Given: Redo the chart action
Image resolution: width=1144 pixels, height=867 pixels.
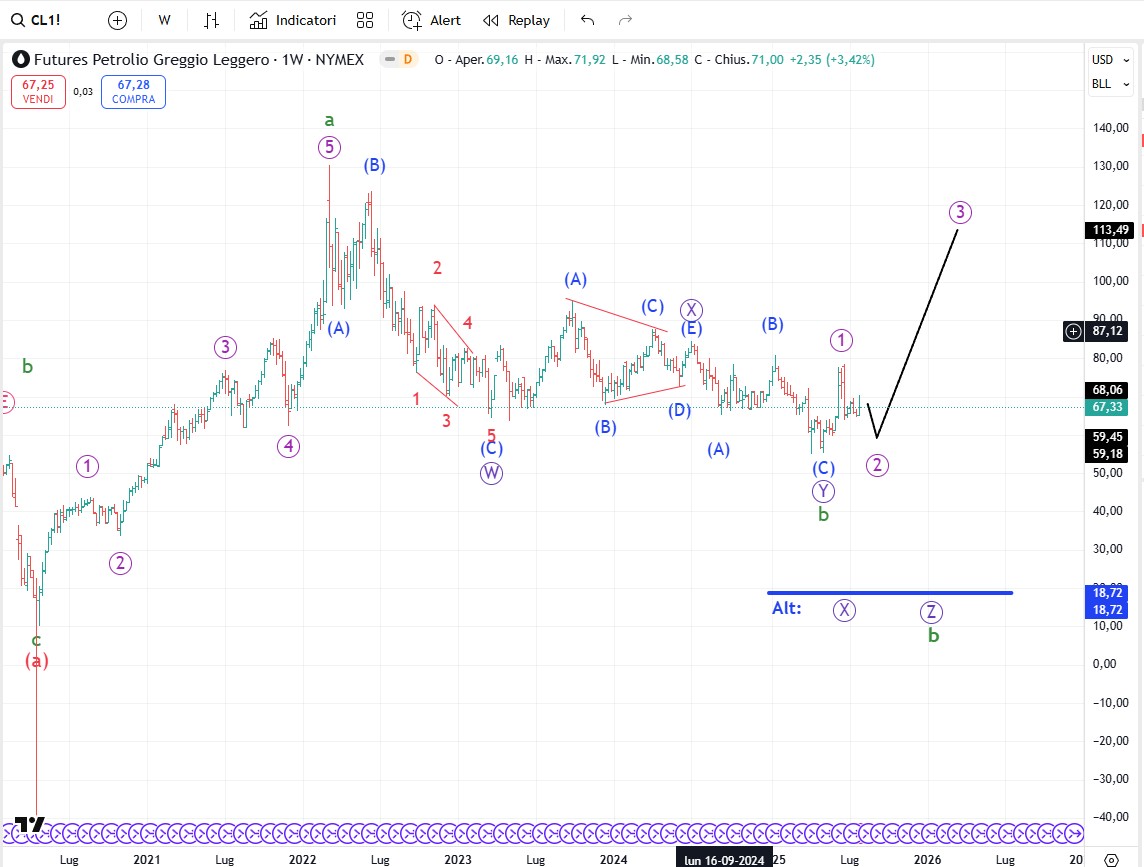Looking at the screenshot, I should coord(626,20).
